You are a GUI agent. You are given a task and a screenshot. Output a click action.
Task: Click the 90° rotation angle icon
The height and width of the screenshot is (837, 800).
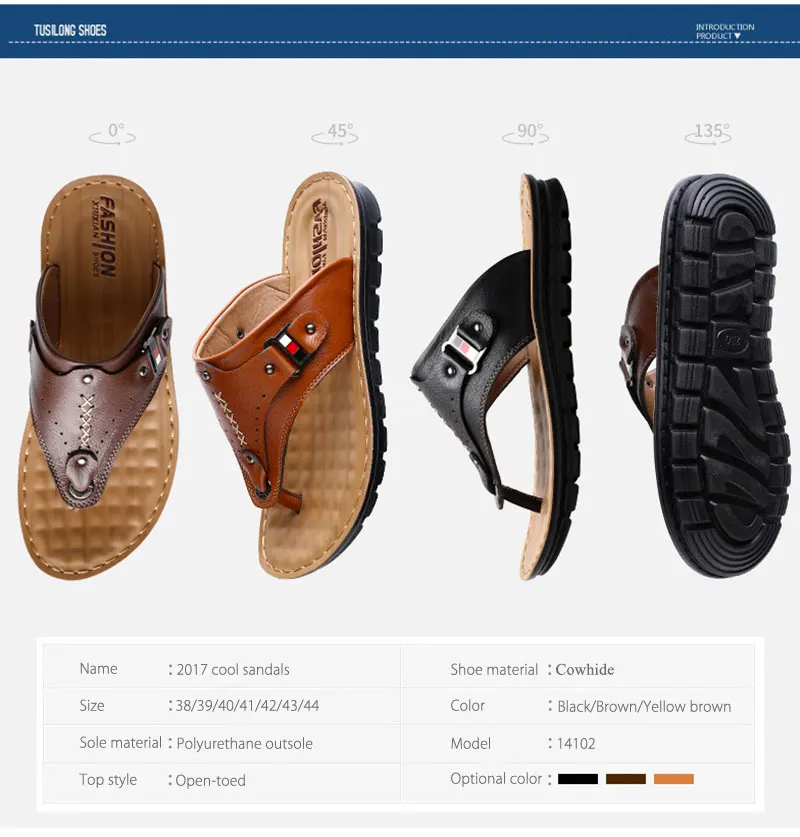click(x=526, y=133)
